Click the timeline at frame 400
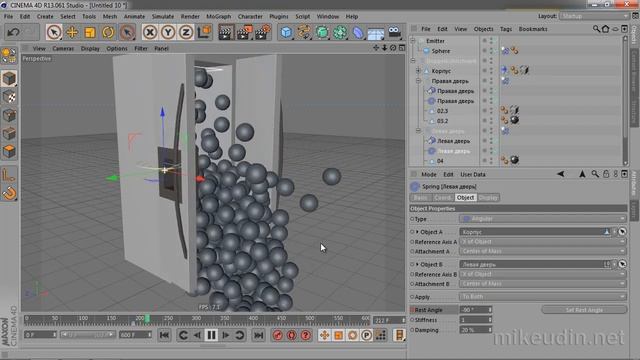Screen dimensions: 640x360 253,319
